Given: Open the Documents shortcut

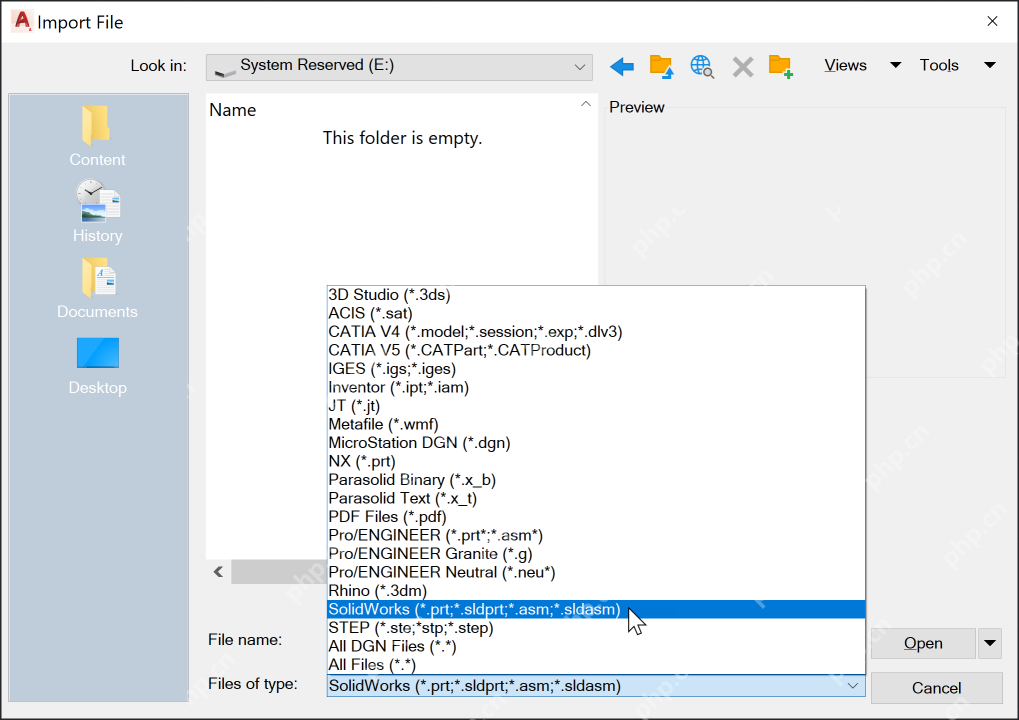Looking at the screenshot, I should 97,288.
